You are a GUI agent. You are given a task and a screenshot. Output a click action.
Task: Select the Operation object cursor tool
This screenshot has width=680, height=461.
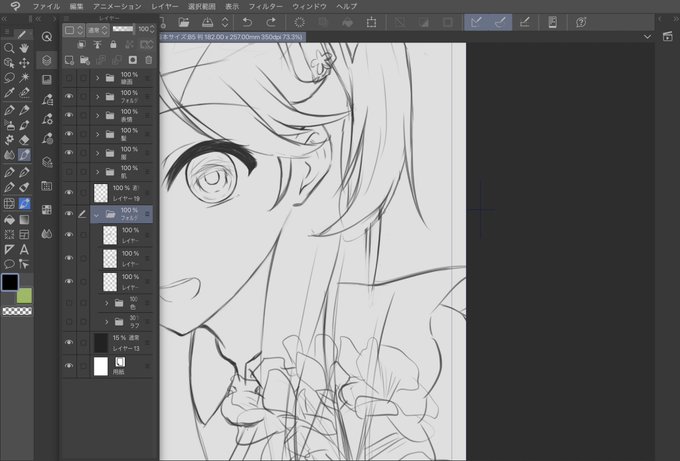tap(9, 63)
